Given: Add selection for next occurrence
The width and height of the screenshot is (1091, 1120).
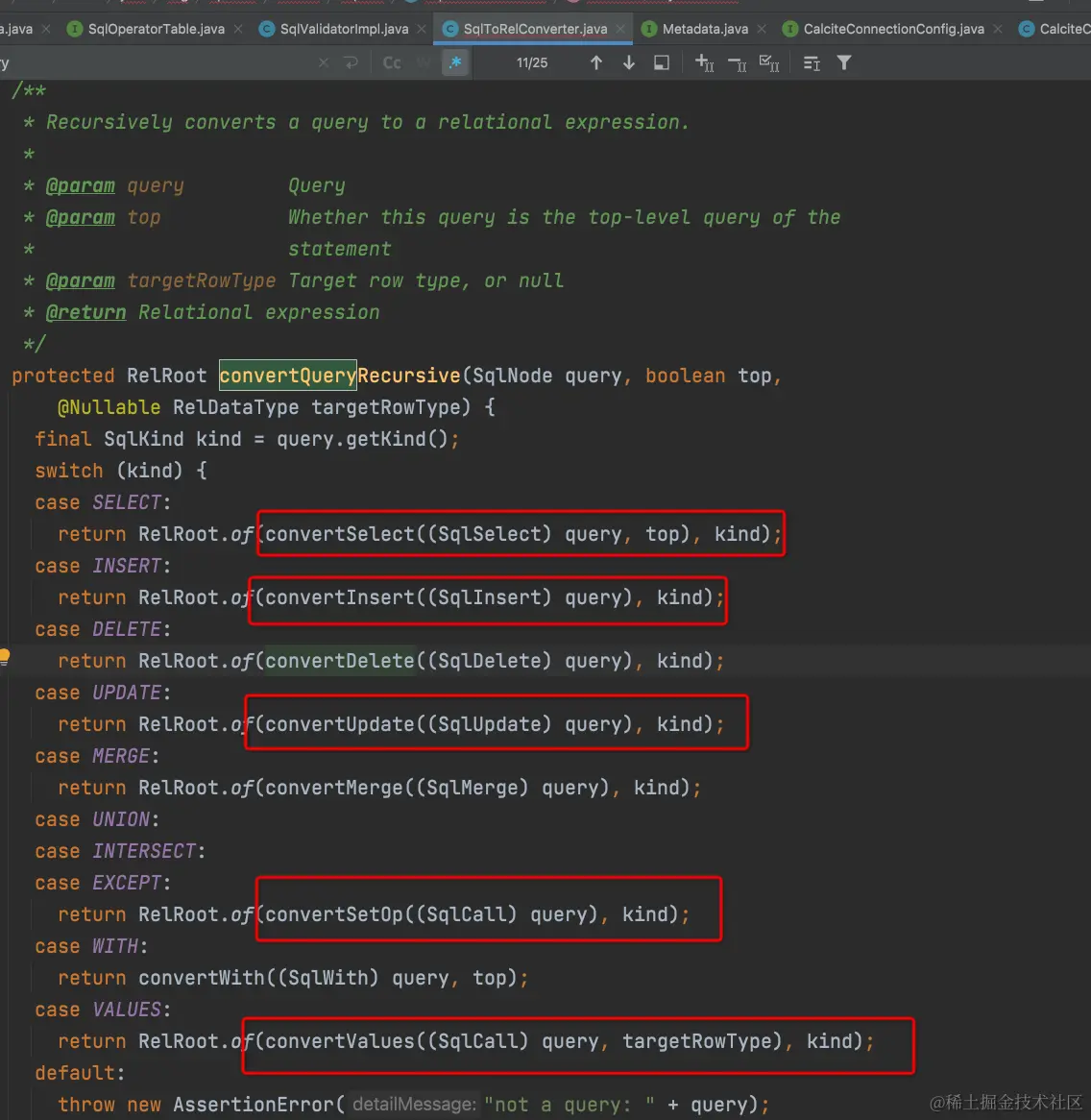Looking at the screenshot, I should [x=704, y=62].
